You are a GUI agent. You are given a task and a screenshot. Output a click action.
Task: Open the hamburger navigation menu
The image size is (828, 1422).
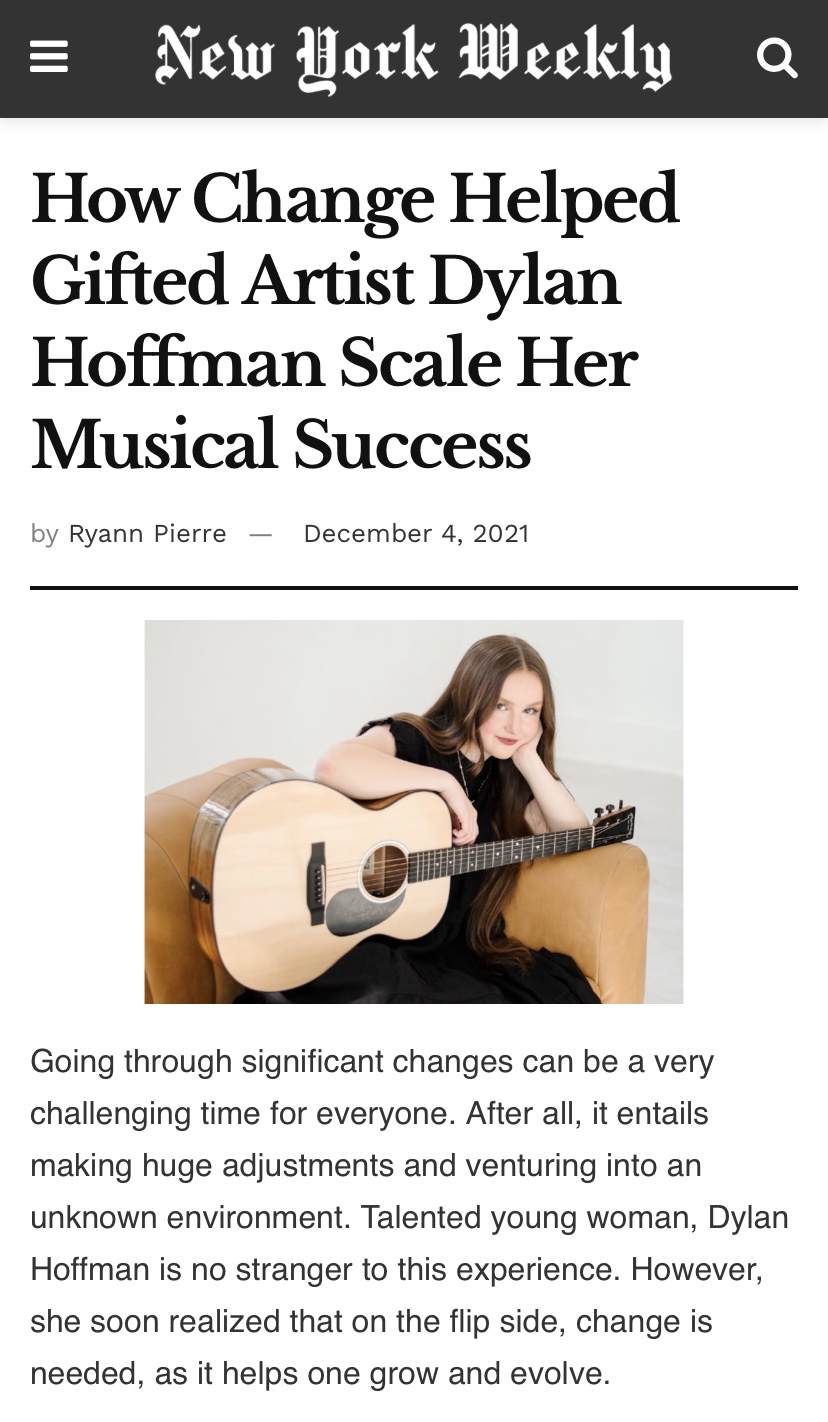pyautogui.click(x=49, y=57)
